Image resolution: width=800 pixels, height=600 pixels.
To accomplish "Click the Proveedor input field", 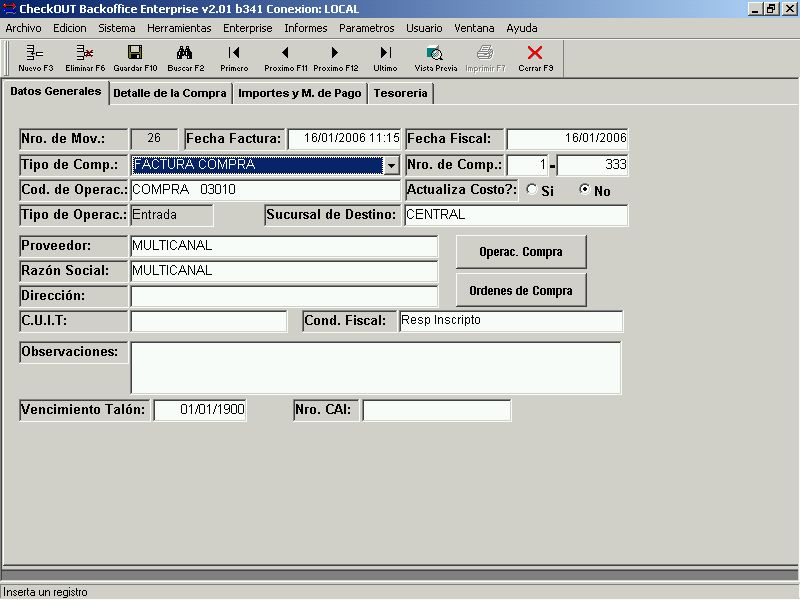I will 284,246.
